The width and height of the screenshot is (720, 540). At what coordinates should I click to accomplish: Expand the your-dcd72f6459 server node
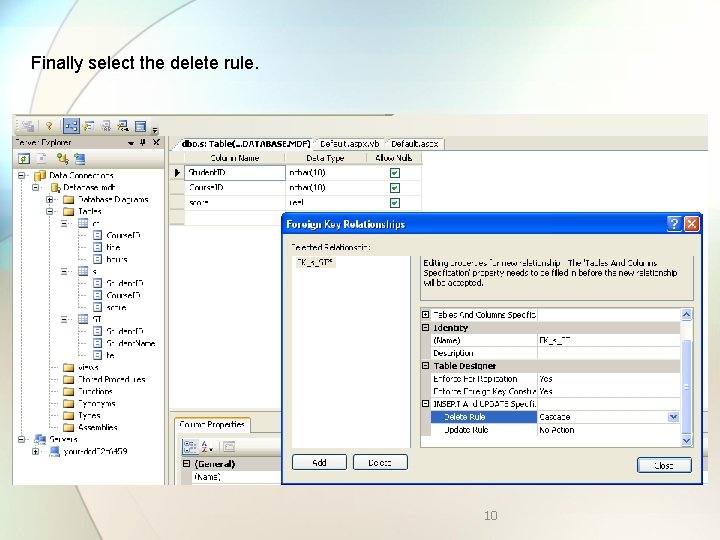coord(35,451)
